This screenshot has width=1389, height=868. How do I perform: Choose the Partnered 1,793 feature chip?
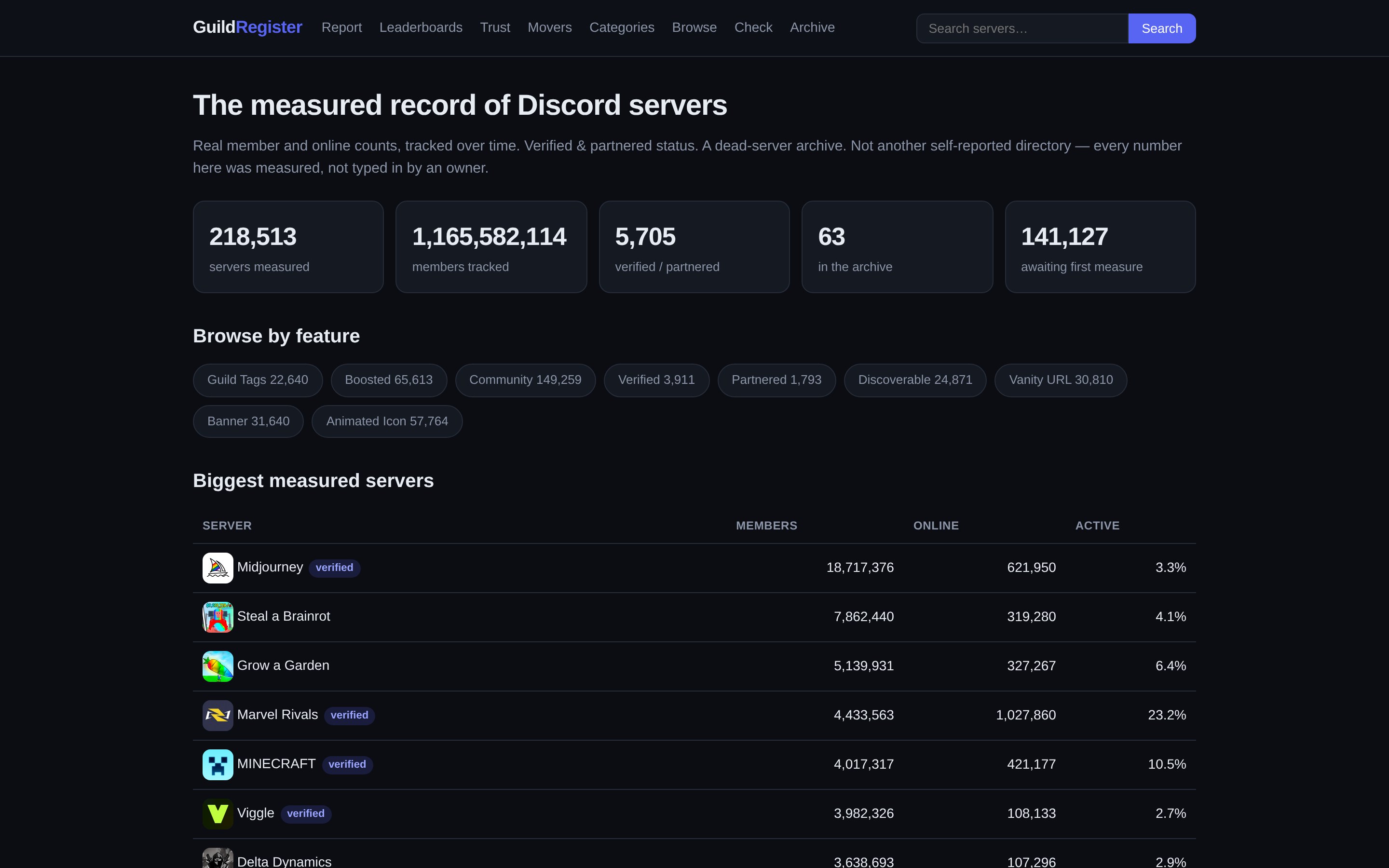click(776, 380)
